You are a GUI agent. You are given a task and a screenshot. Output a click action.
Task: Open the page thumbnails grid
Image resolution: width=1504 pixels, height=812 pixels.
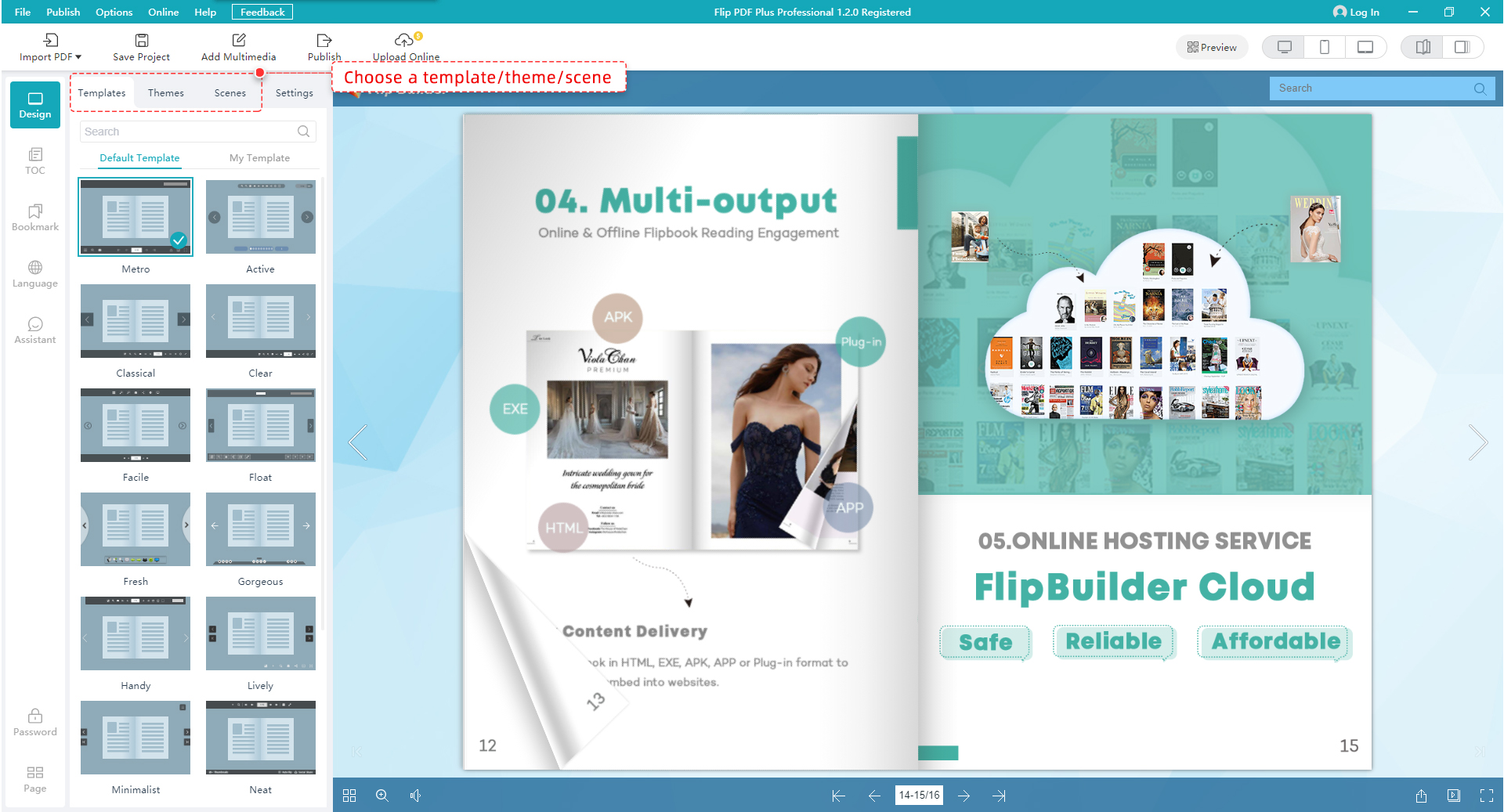point(349,796)
